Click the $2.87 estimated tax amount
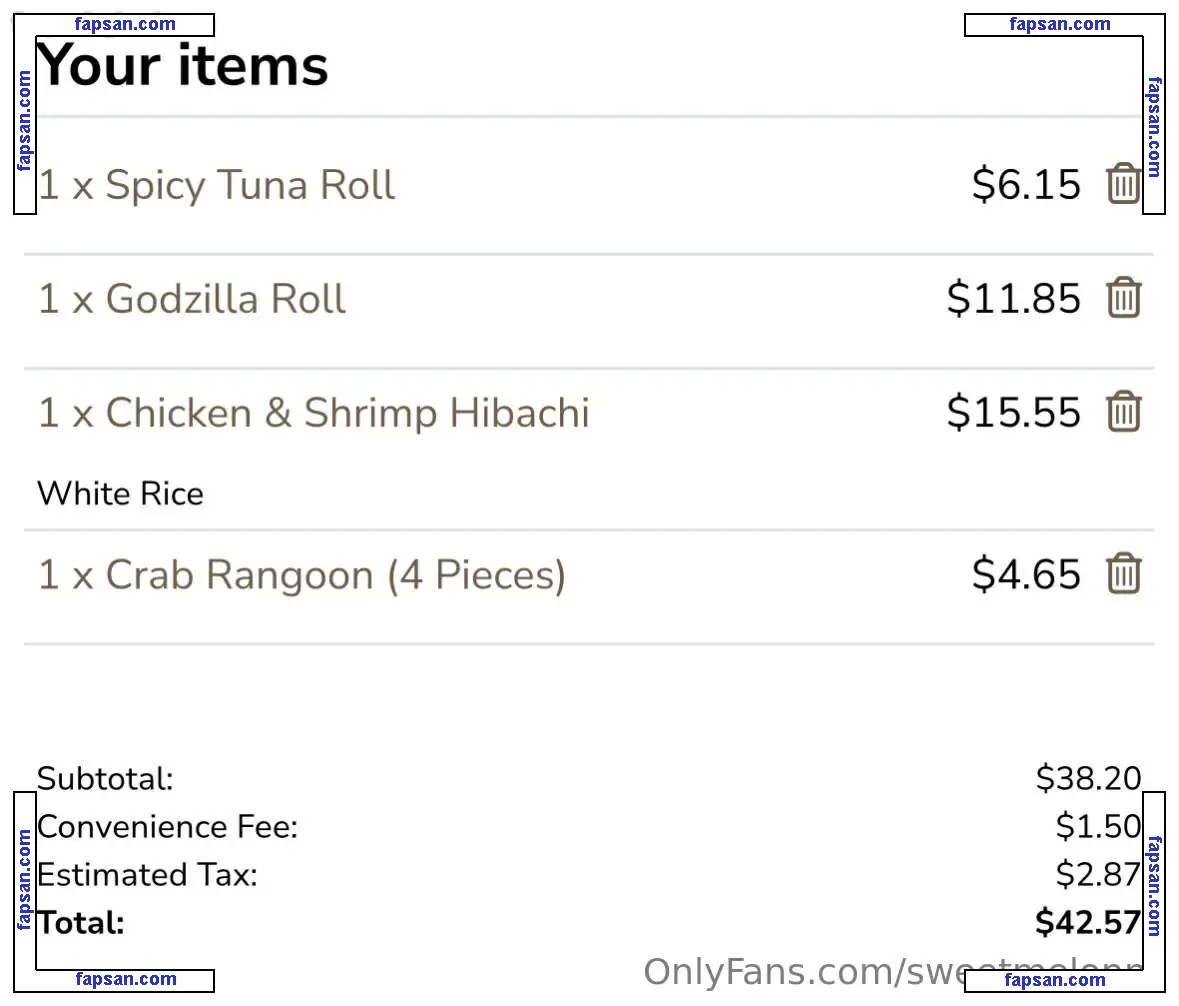1179x1006 pixels. pos(1099,874)
